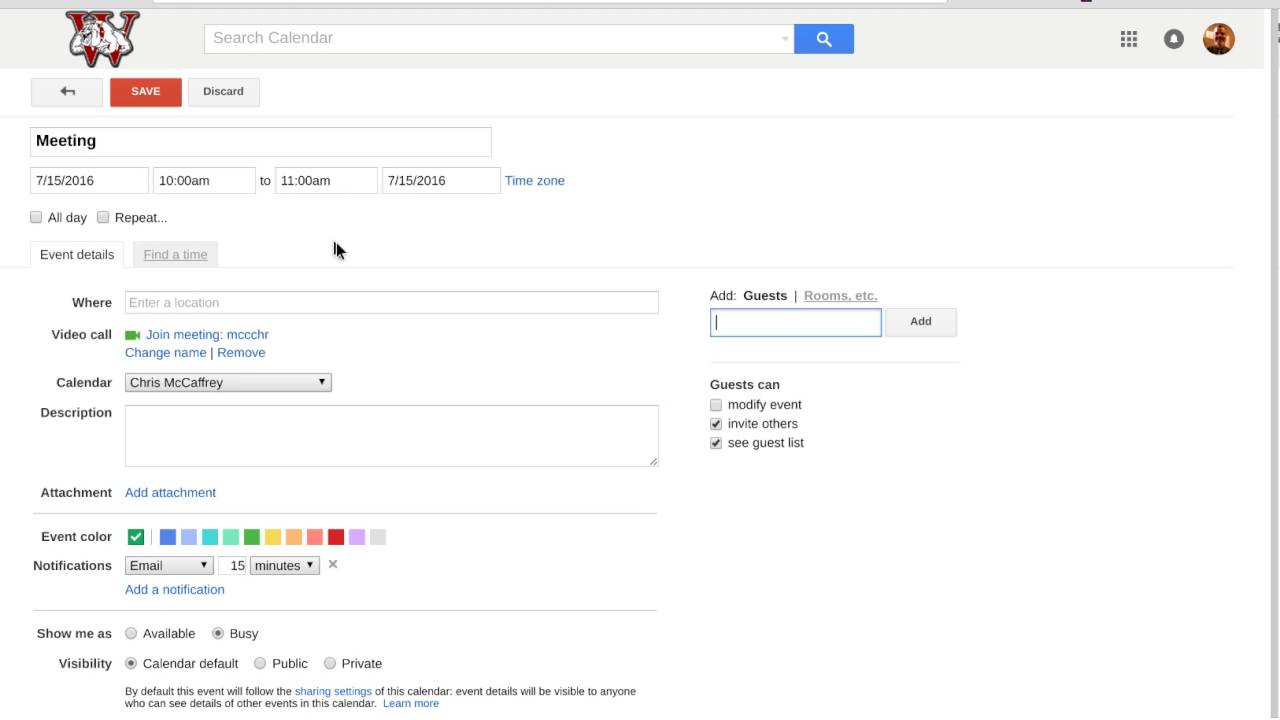Click the blue search magnifier button
The image size is (1280, 720).
[824, 39]
